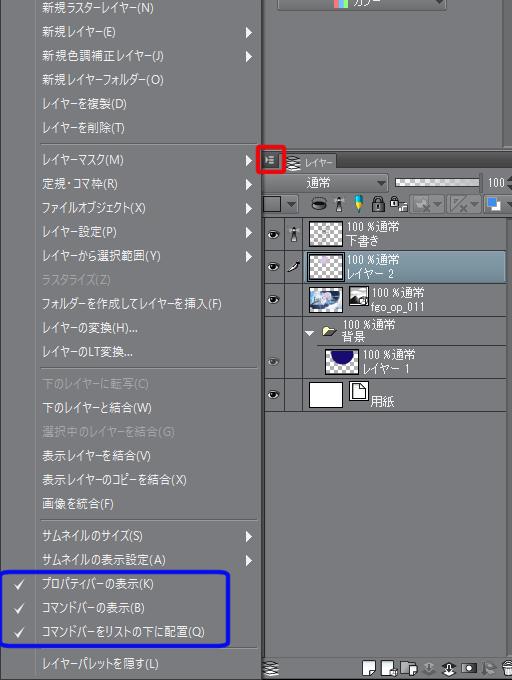
Task: Click transfer to lower layer icon
Action: click(428, 668)
